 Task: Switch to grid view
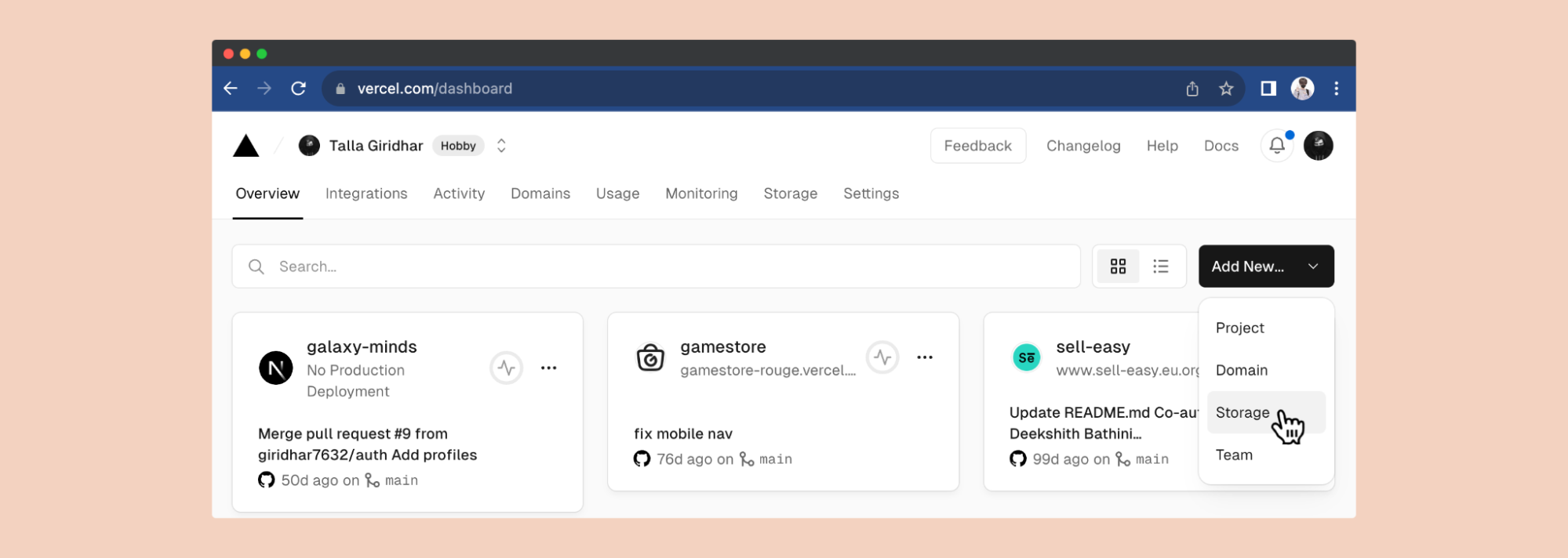[1119, 266]
